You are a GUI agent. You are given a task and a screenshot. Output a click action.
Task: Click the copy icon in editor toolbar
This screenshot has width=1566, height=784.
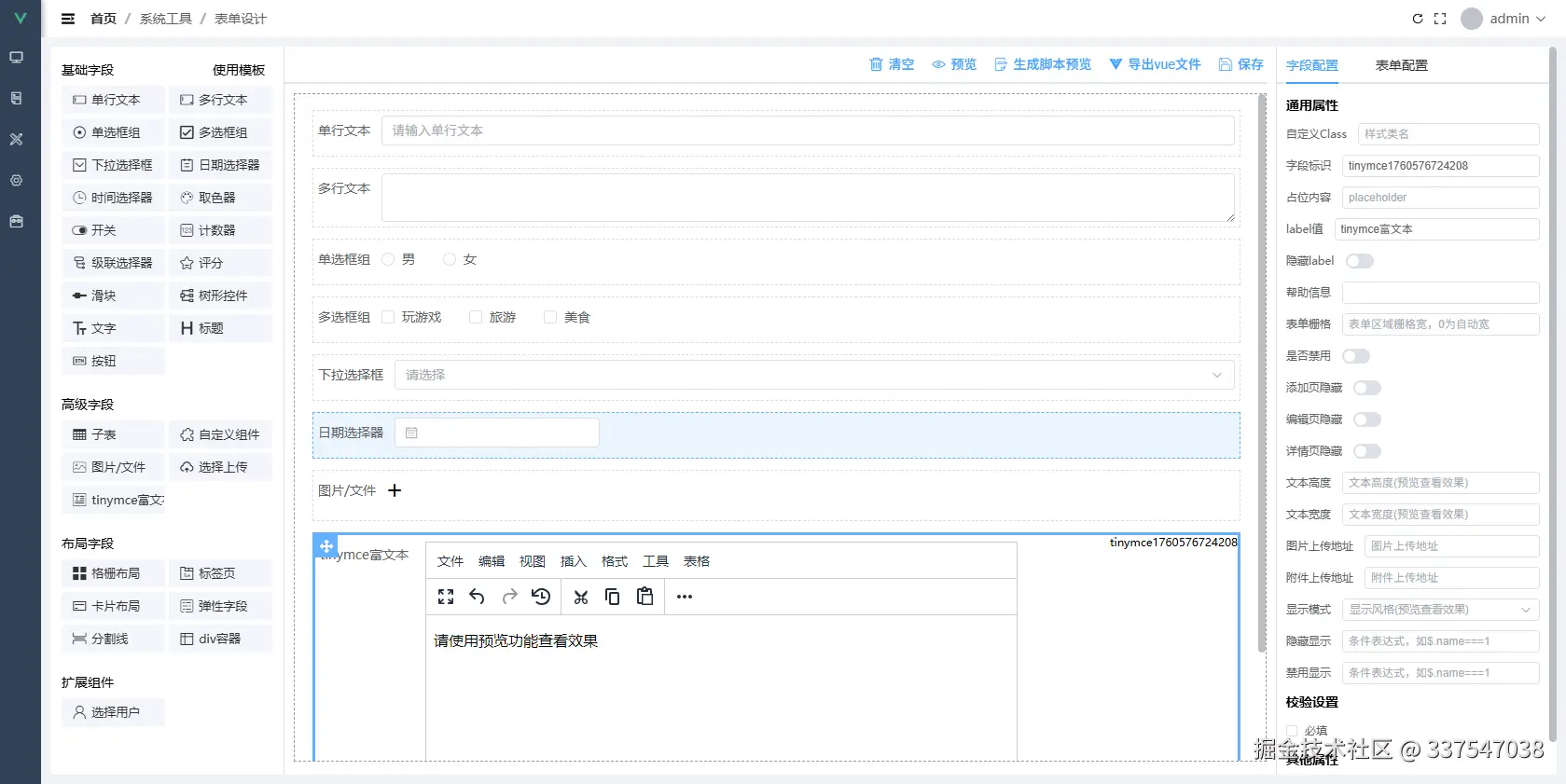click(x=613, y=597)
